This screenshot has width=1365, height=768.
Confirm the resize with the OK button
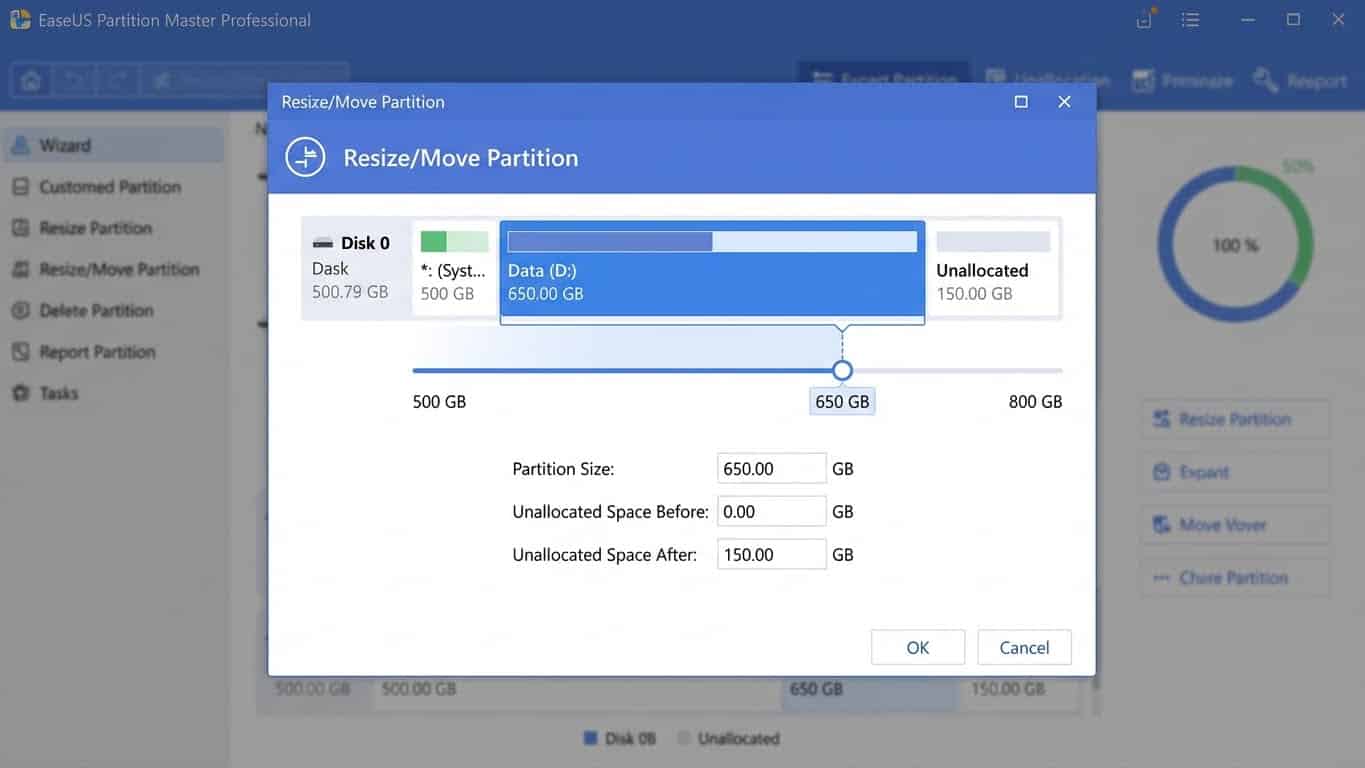coord(917,647)
